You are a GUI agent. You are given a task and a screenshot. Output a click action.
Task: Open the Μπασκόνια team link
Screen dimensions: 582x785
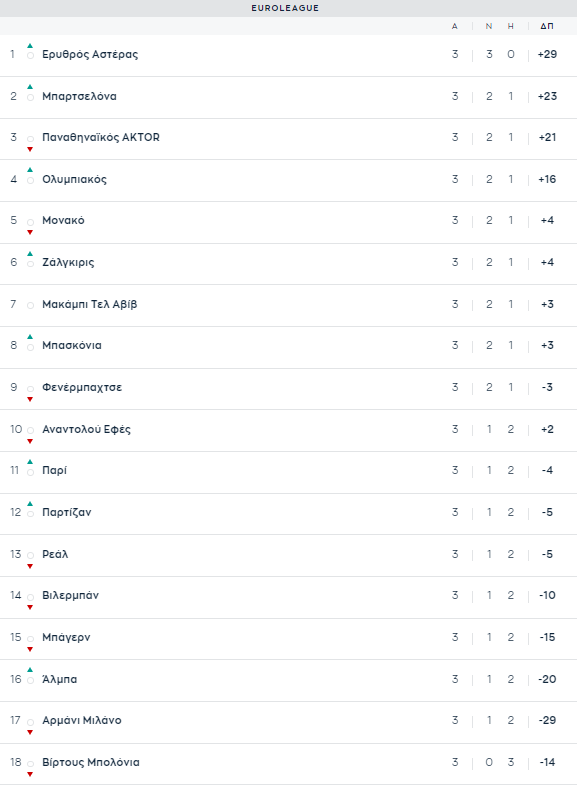[x=72, y=345]
